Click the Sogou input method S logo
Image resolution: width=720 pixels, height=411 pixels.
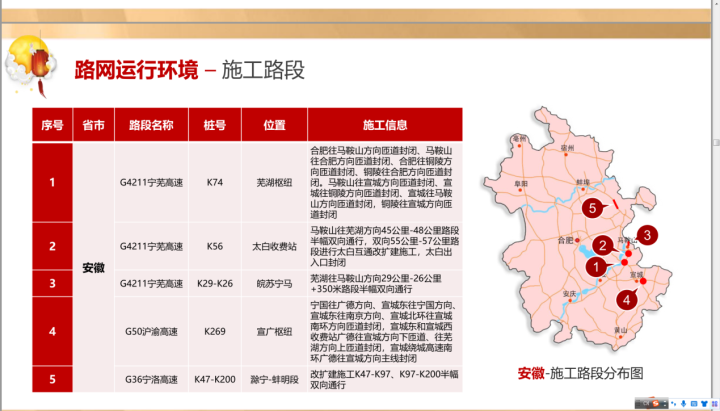click(656, 403)
